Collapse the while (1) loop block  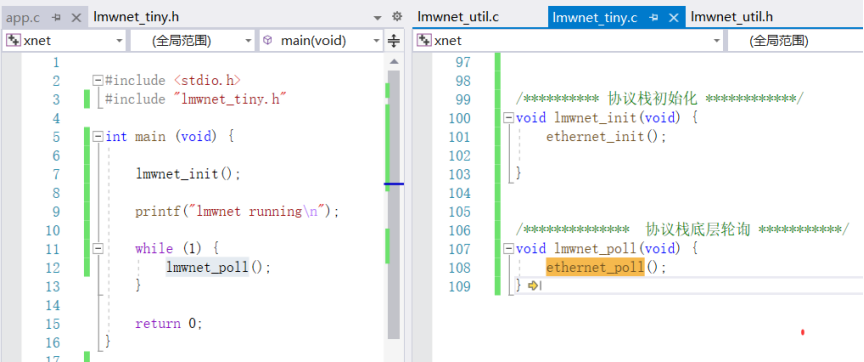click(x=98, y=248)
